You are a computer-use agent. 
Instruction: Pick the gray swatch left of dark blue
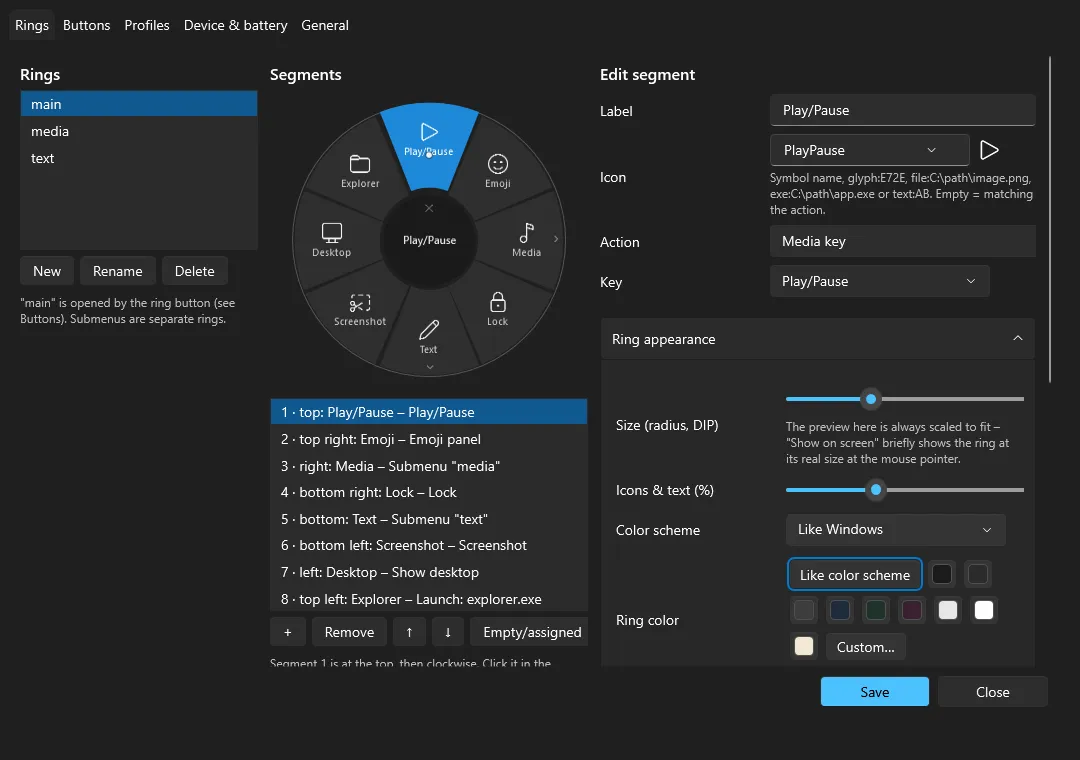tap(804, 610)
